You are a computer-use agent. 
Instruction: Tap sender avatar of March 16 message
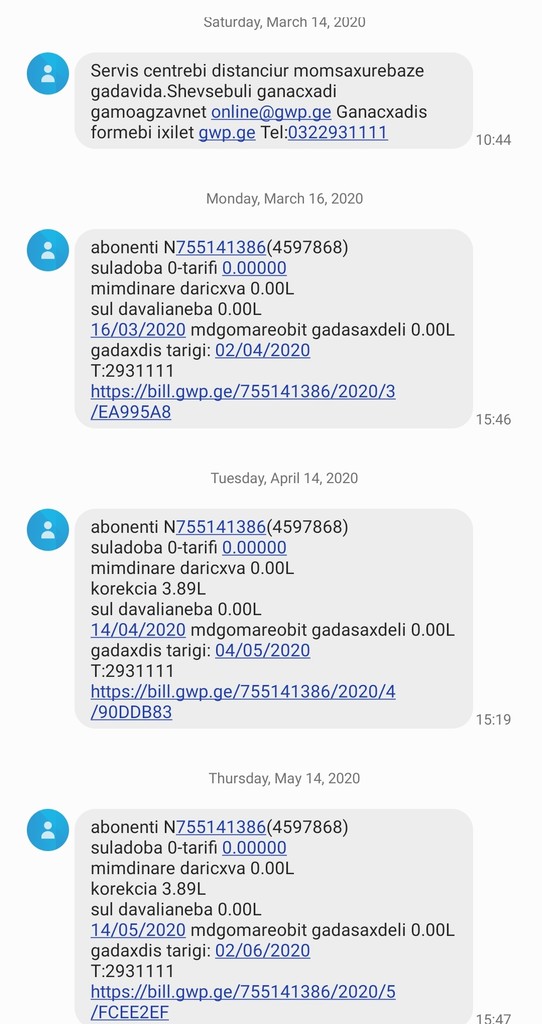pyautogui.click(x=48, y=250)
